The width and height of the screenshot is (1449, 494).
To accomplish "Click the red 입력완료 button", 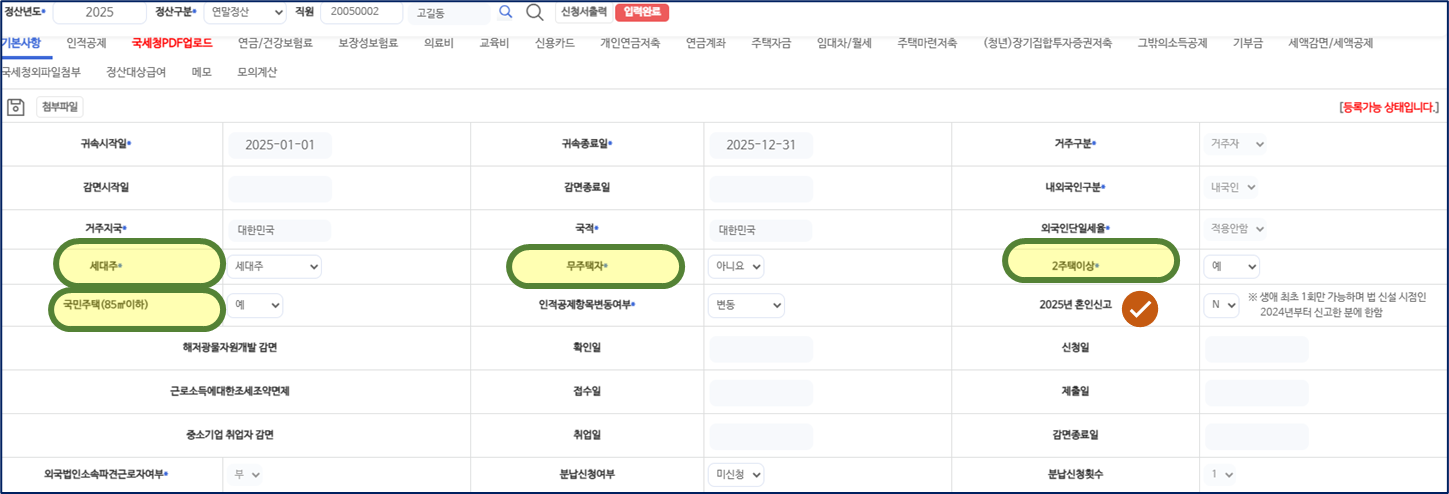I will (642, 12).
